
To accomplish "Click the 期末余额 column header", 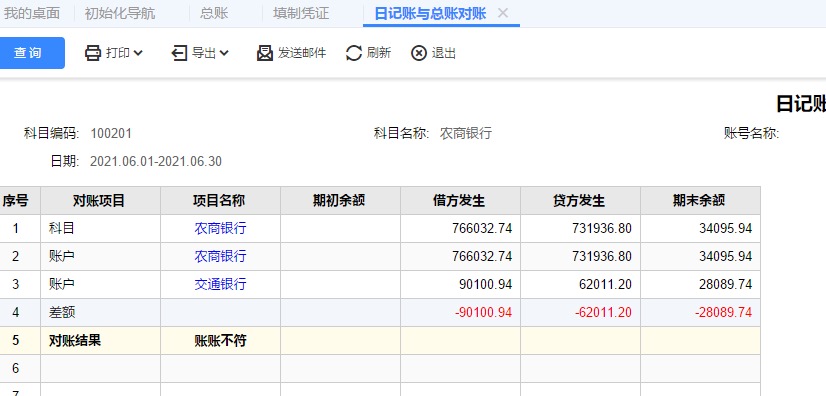I will 701,201.
